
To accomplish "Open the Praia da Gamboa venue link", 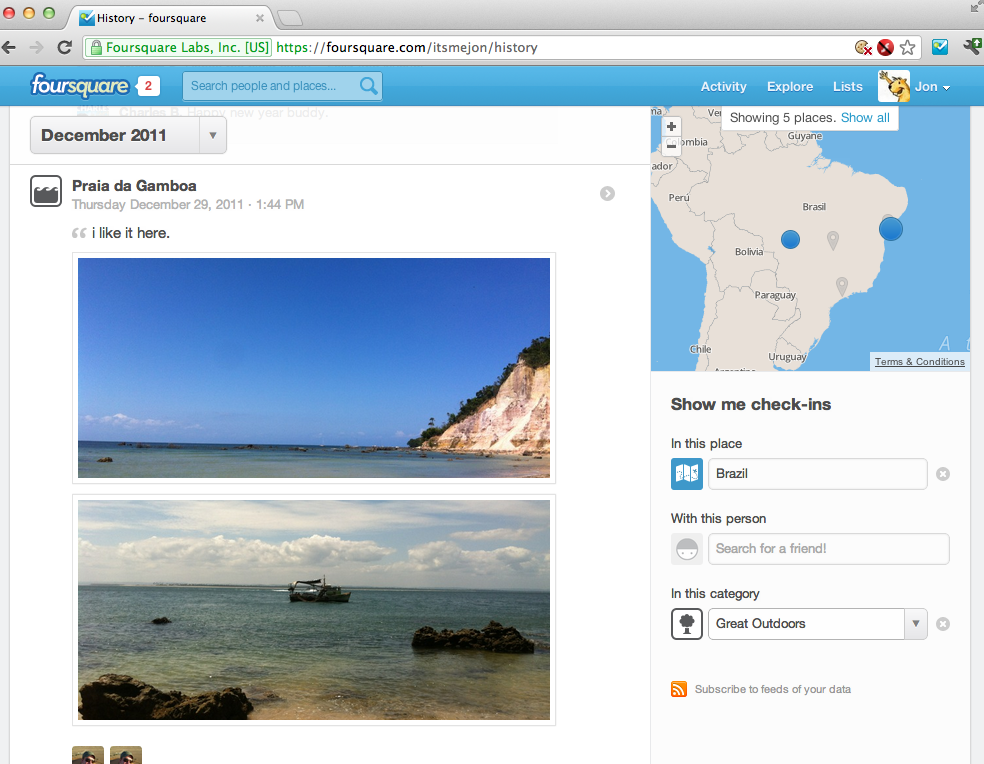I will pyautogui.click(x=134, y=186).
